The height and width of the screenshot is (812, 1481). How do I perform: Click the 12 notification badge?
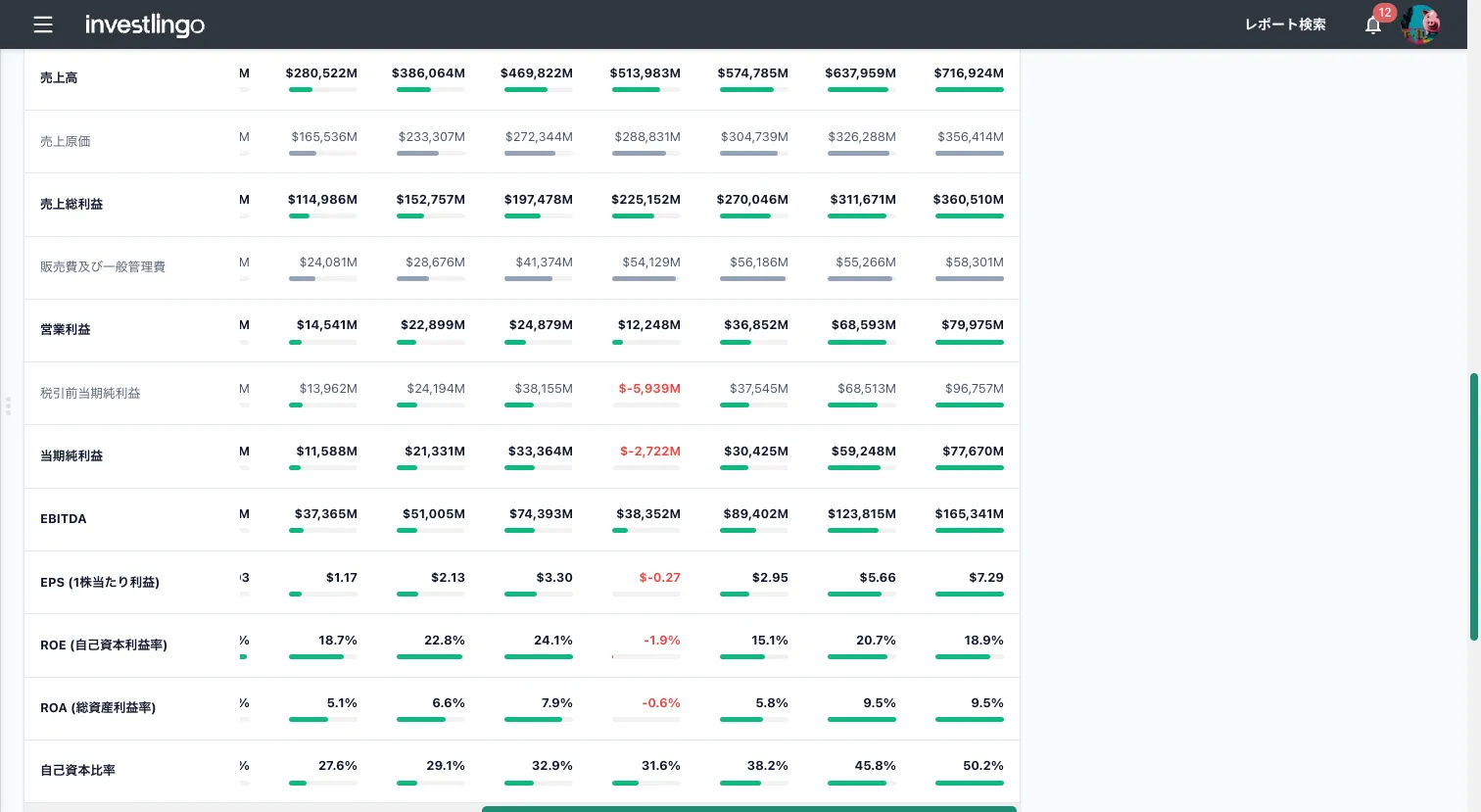click(x=1384, y=13)
